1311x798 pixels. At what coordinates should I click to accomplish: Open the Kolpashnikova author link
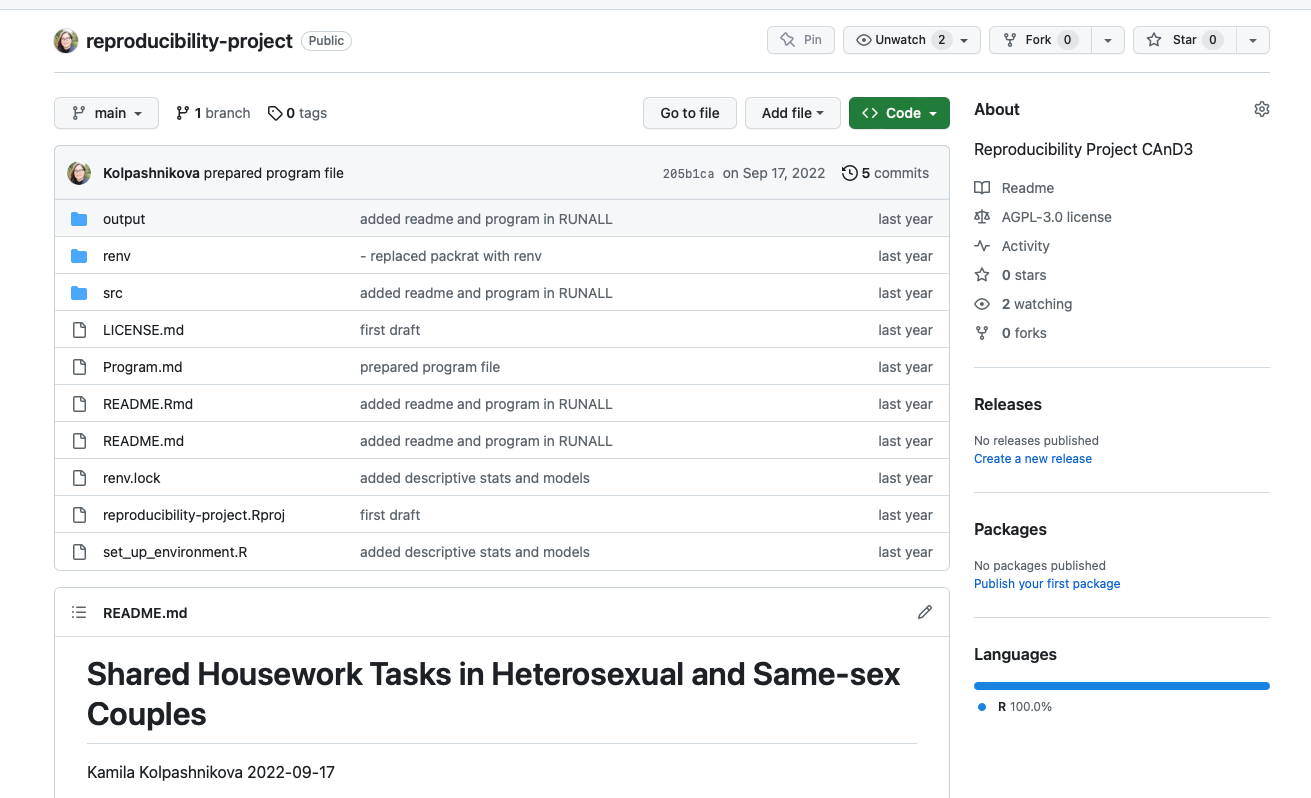[x=151, y=173]
